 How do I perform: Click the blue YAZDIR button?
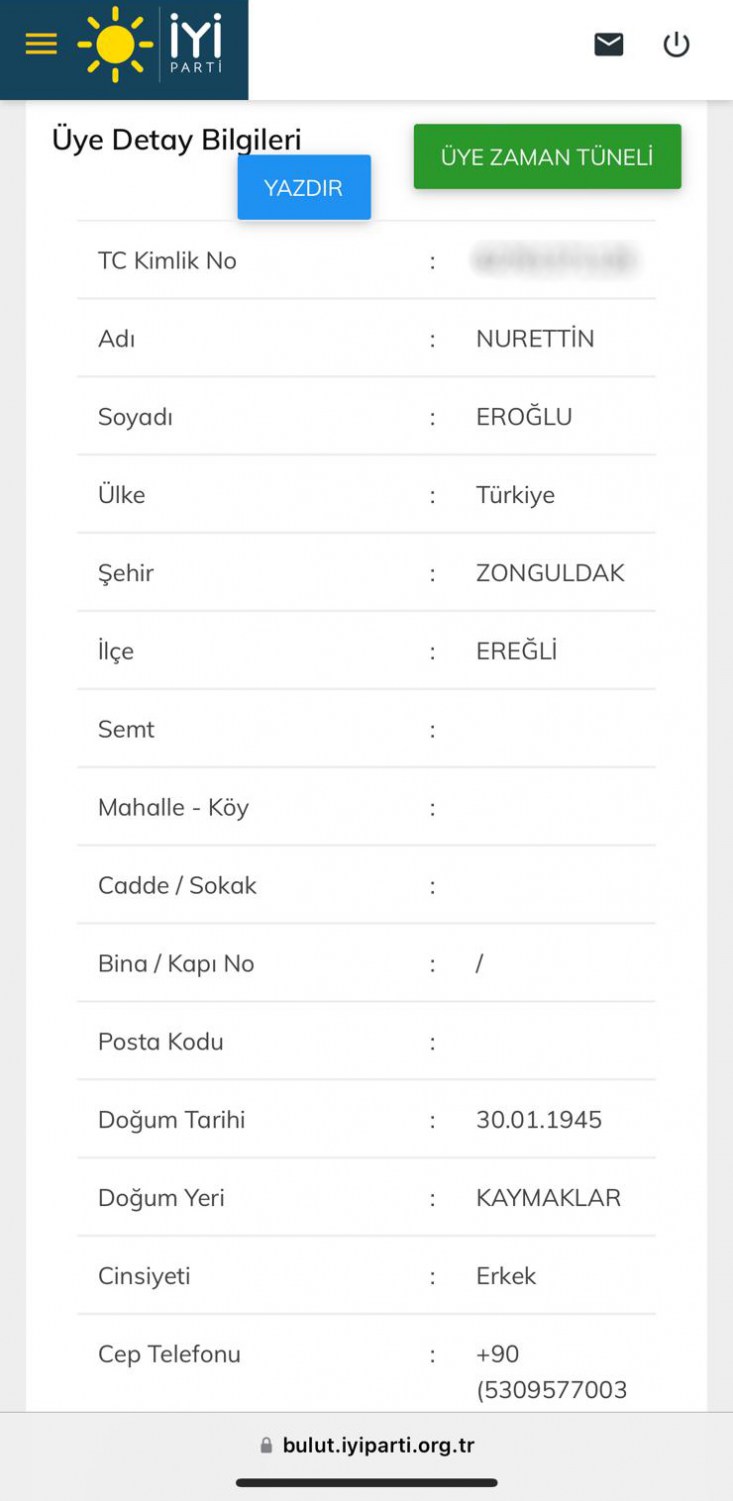pos(303,187)
